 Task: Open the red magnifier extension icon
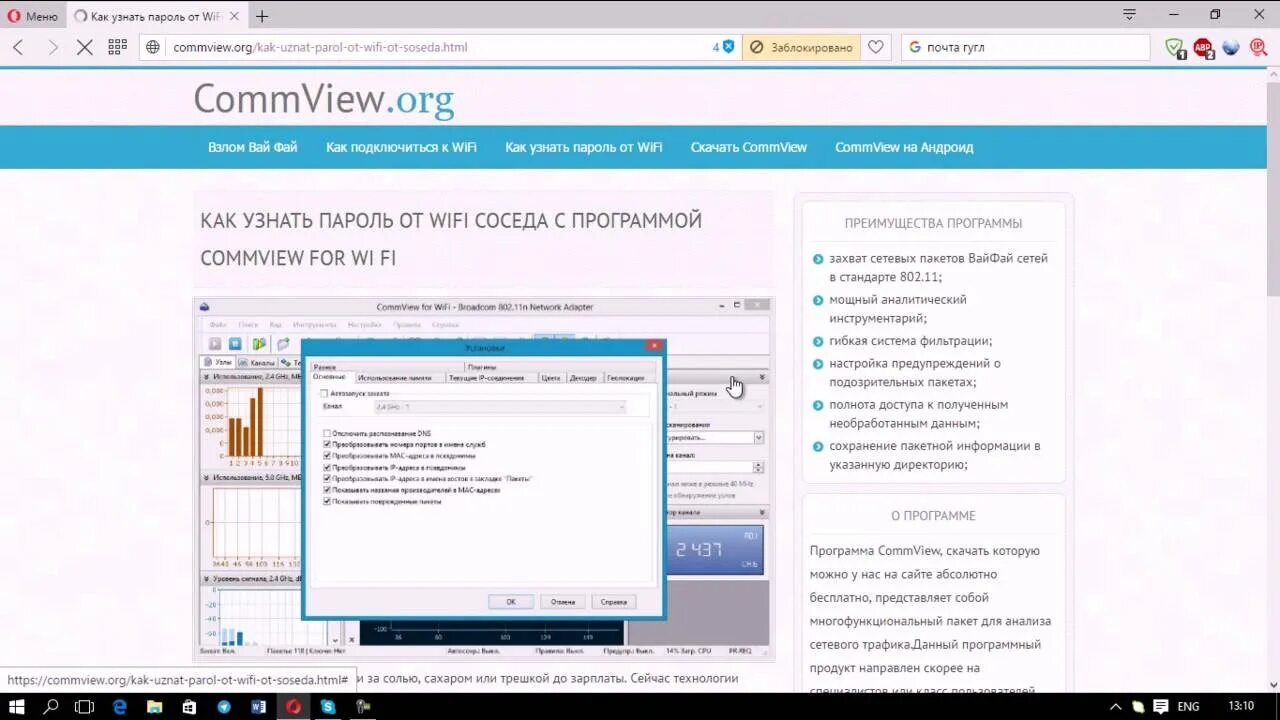point(1258,47)
